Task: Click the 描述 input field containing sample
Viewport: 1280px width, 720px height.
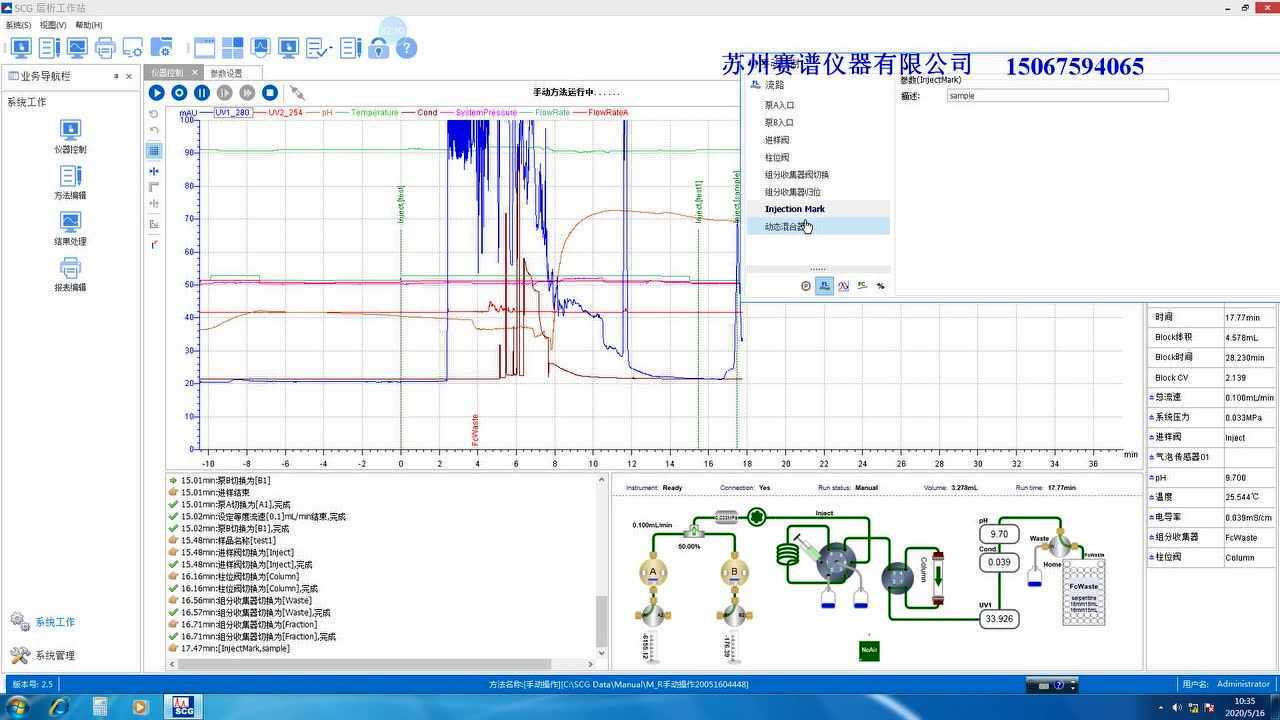Action: pyautogui.click(x=1057, y=96)
